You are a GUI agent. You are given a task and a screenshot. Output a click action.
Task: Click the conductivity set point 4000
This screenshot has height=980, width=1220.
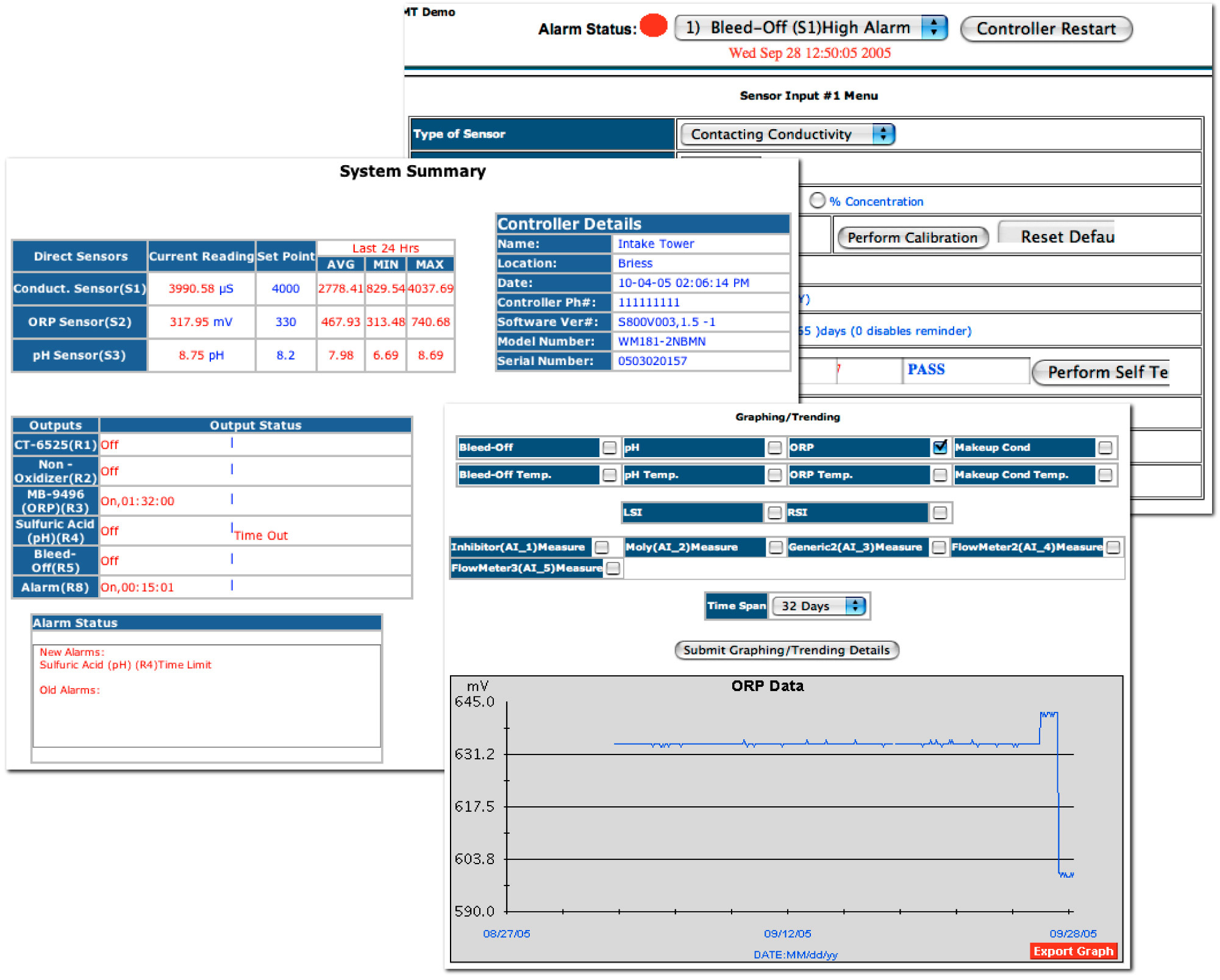285,288
